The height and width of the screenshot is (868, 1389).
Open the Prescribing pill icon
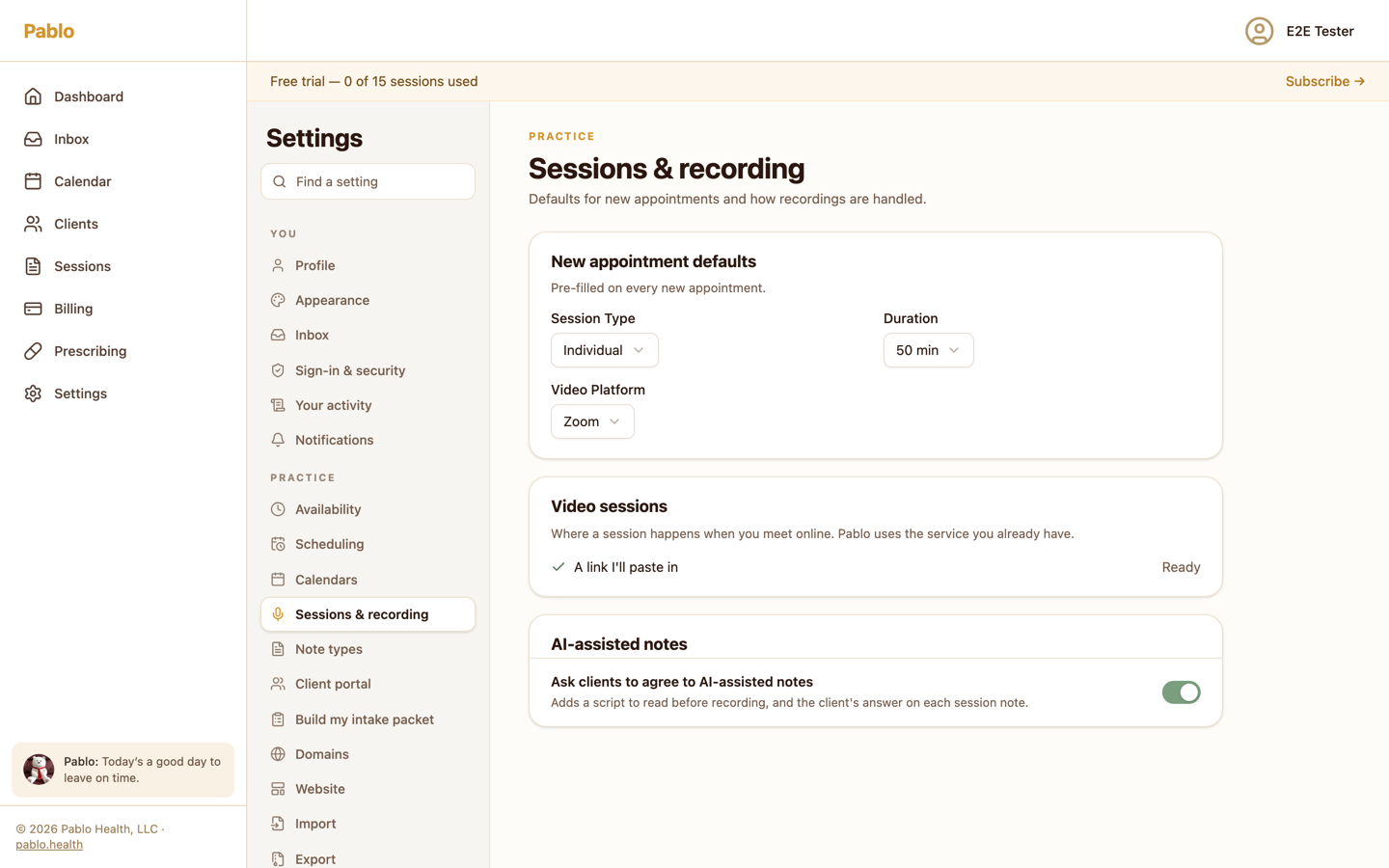[33, 351]
